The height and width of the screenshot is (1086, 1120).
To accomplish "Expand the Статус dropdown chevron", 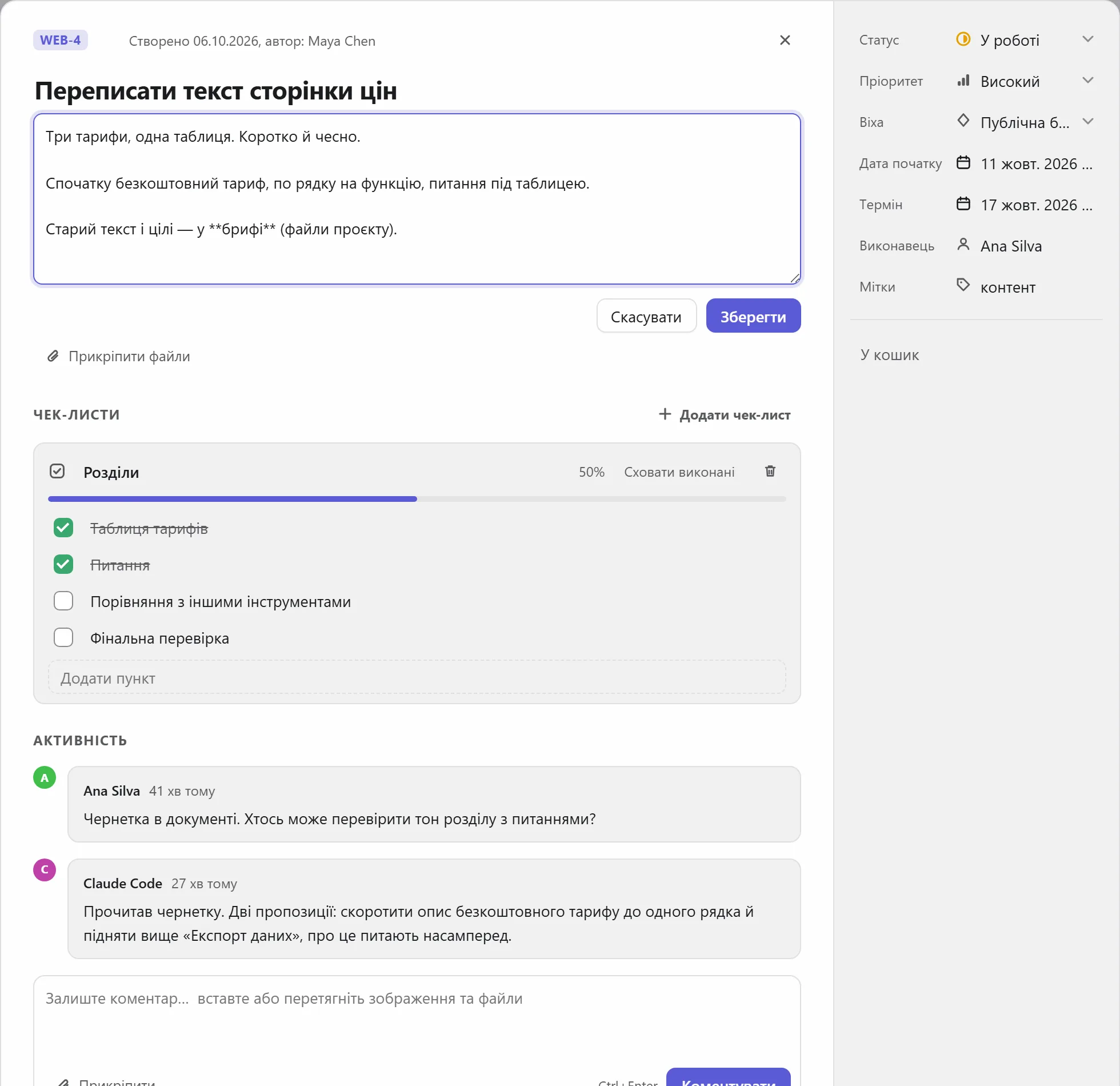I will pos(1087,39).
